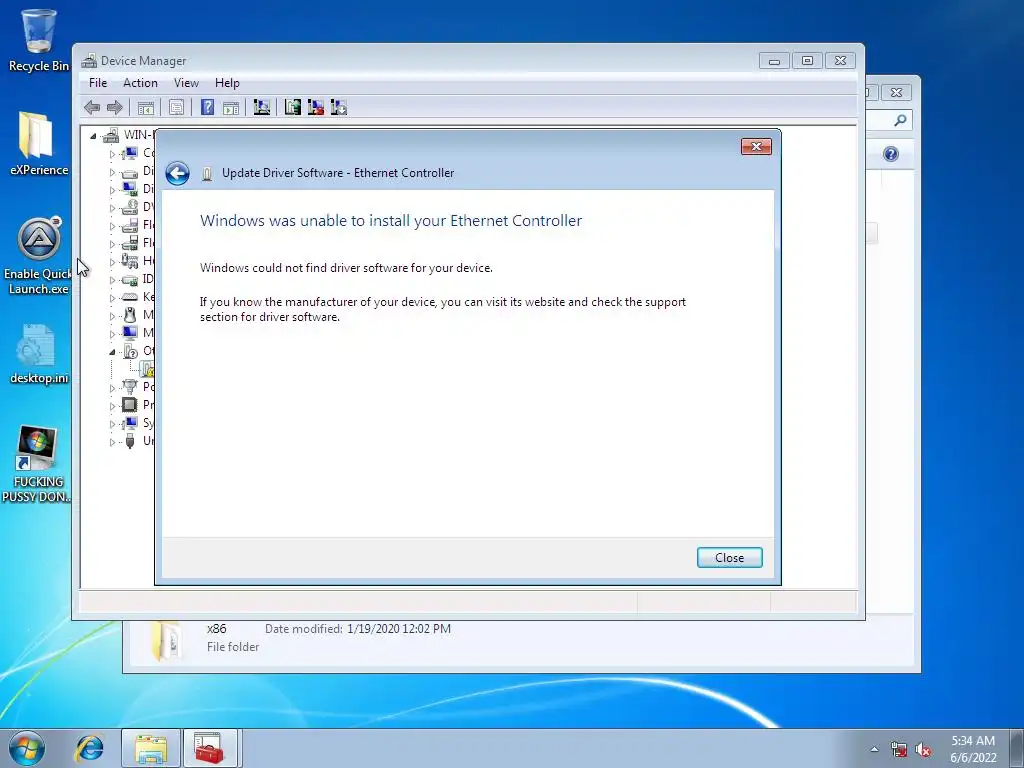This screenshot has height=768, width=1024.
Task: Expand the Computer category node
Action: tap(112, 154)
